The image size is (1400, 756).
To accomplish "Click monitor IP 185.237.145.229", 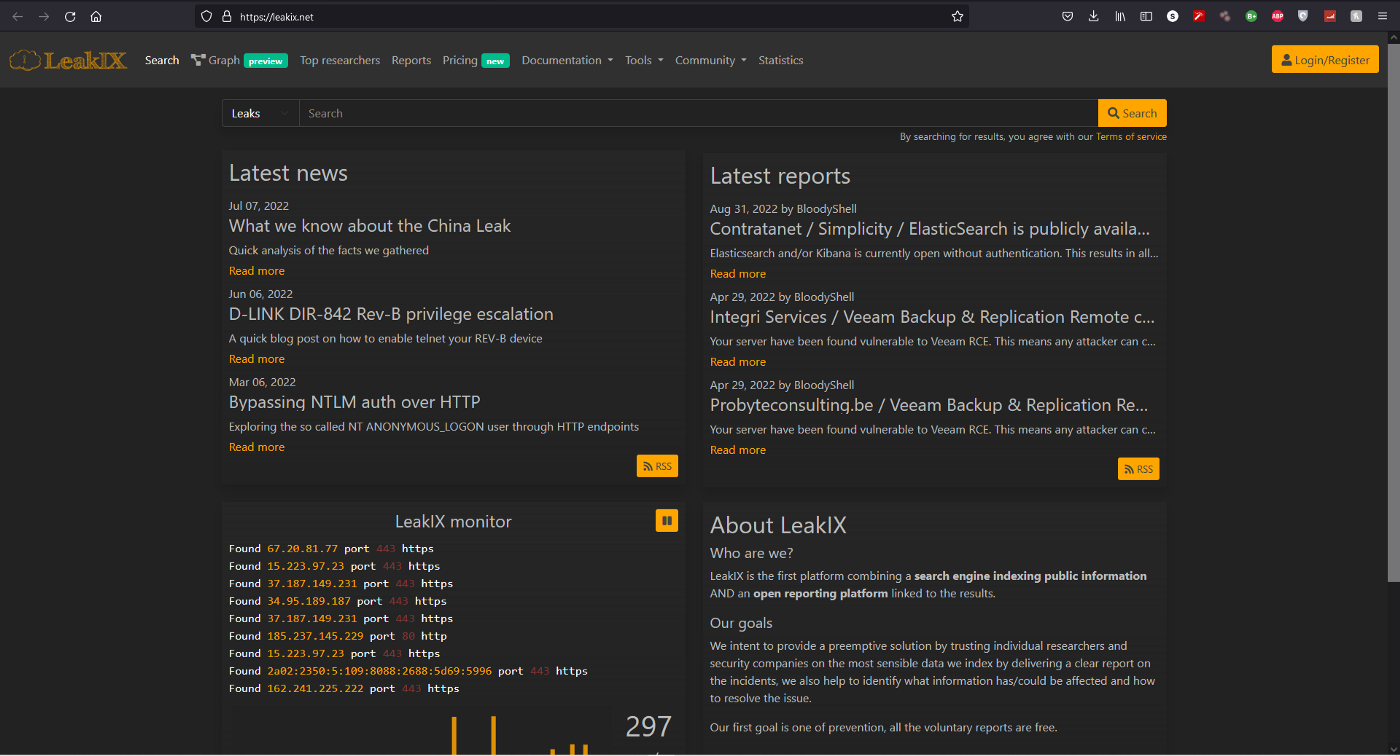I will coord(315,636).
